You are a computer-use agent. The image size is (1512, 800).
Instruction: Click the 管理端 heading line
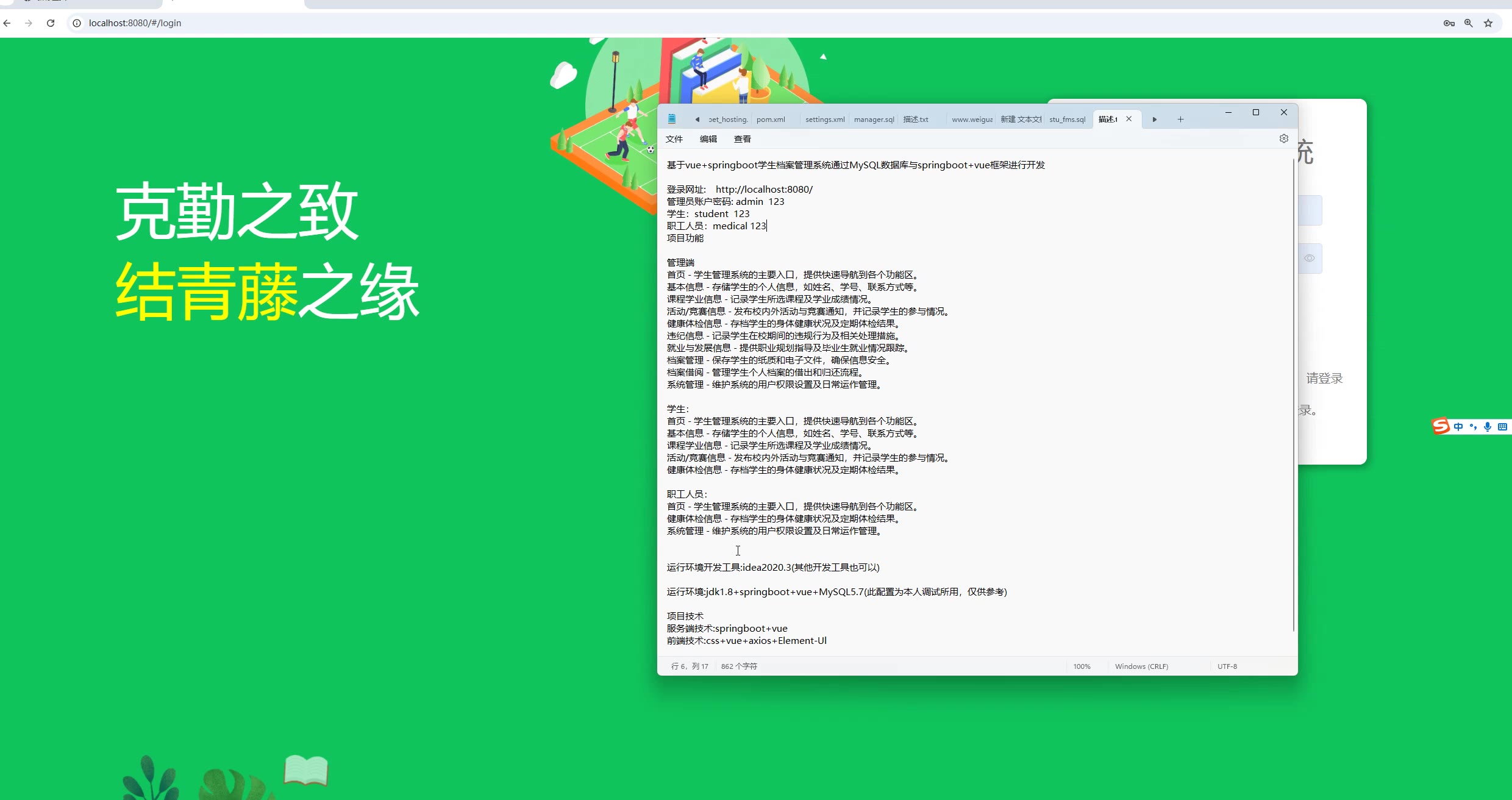pyautogui.click(x=680, y=263)
